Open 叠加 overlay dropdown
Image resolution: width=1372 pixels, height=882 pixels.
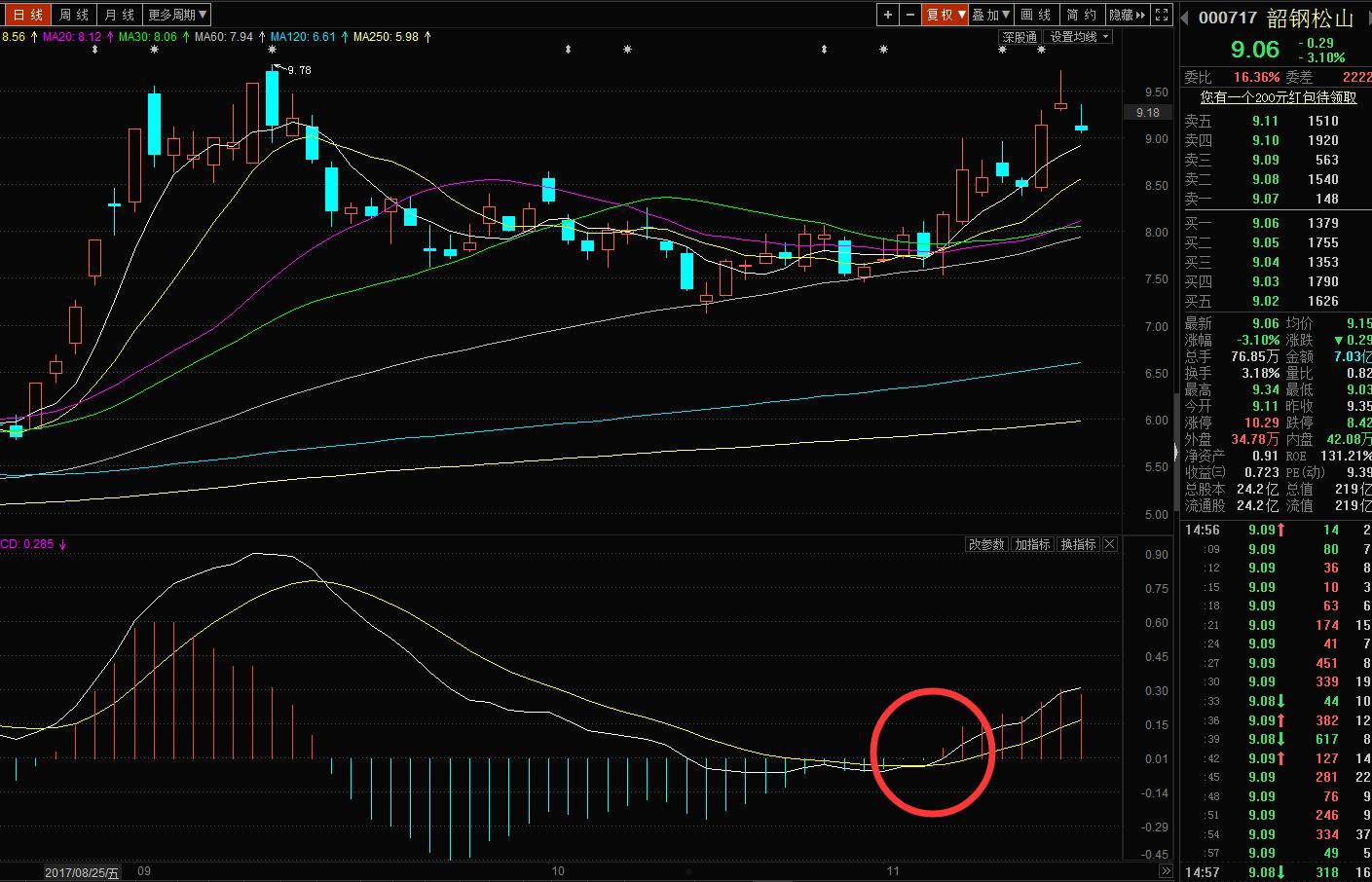(x=991, y=15)
